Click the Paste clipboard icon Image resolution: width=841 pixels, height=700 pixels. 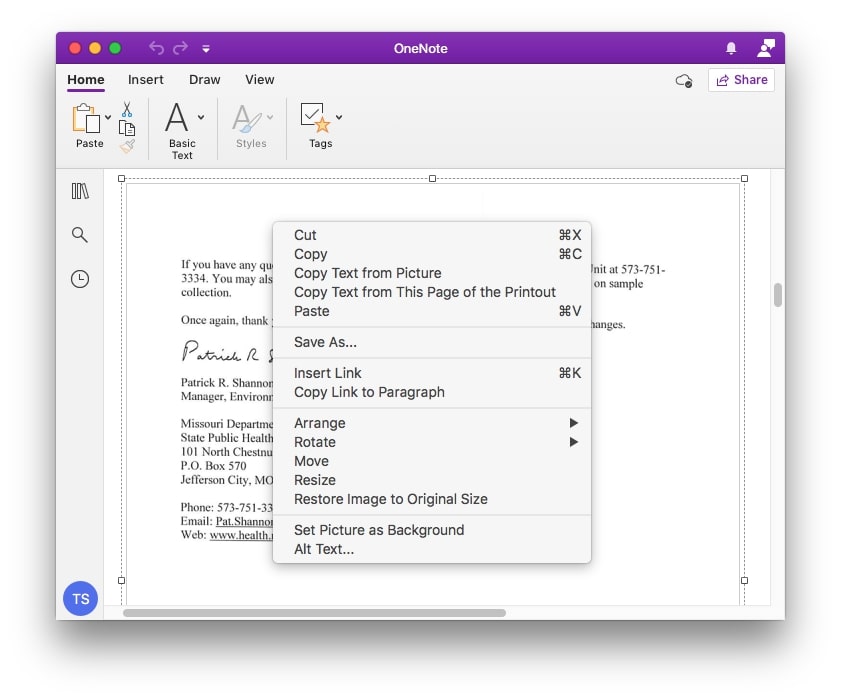pos(86,118)
